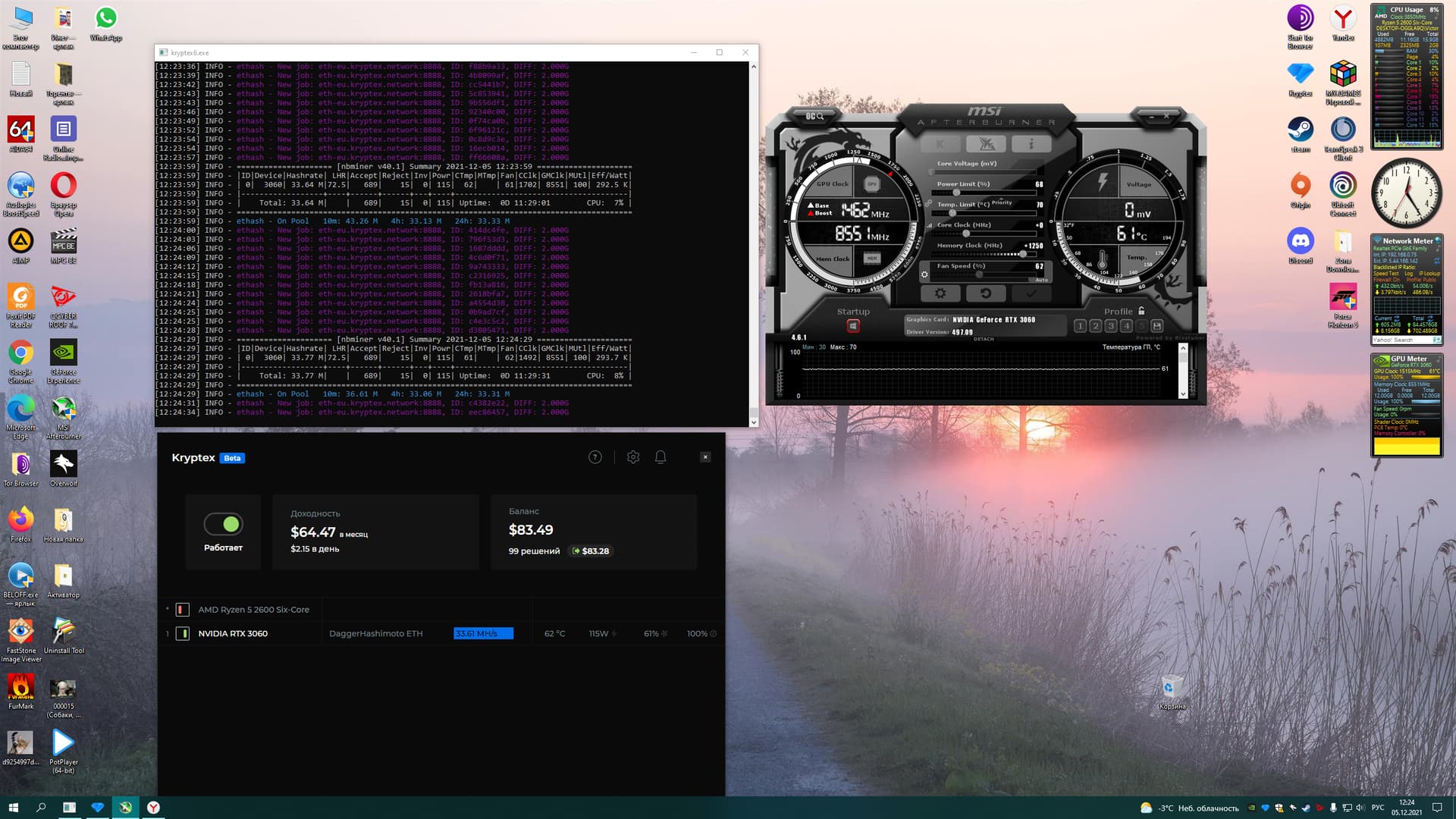The width and height of the screenshot is (1456, 819).
Task: Open AIDA64 desktop shortcut
Action: point(21,134)
